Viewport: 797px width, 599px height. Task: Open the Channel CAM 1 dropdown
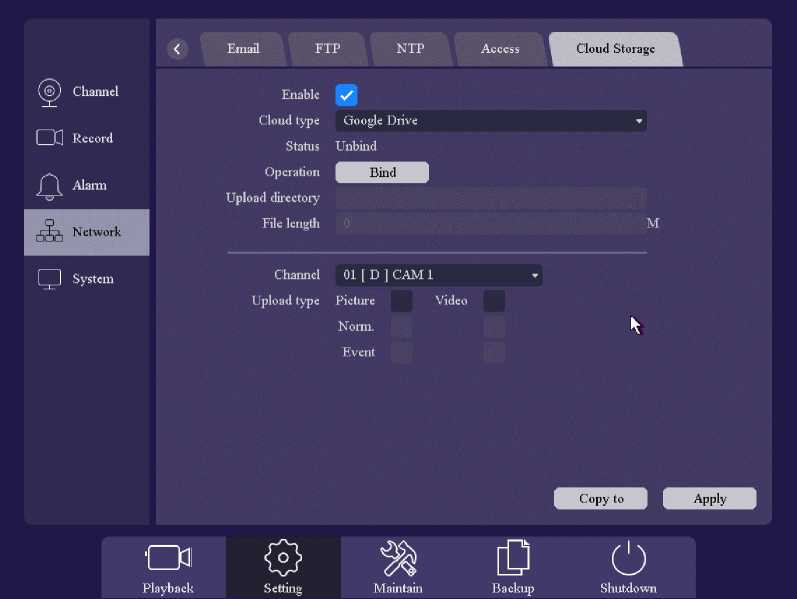438,275
